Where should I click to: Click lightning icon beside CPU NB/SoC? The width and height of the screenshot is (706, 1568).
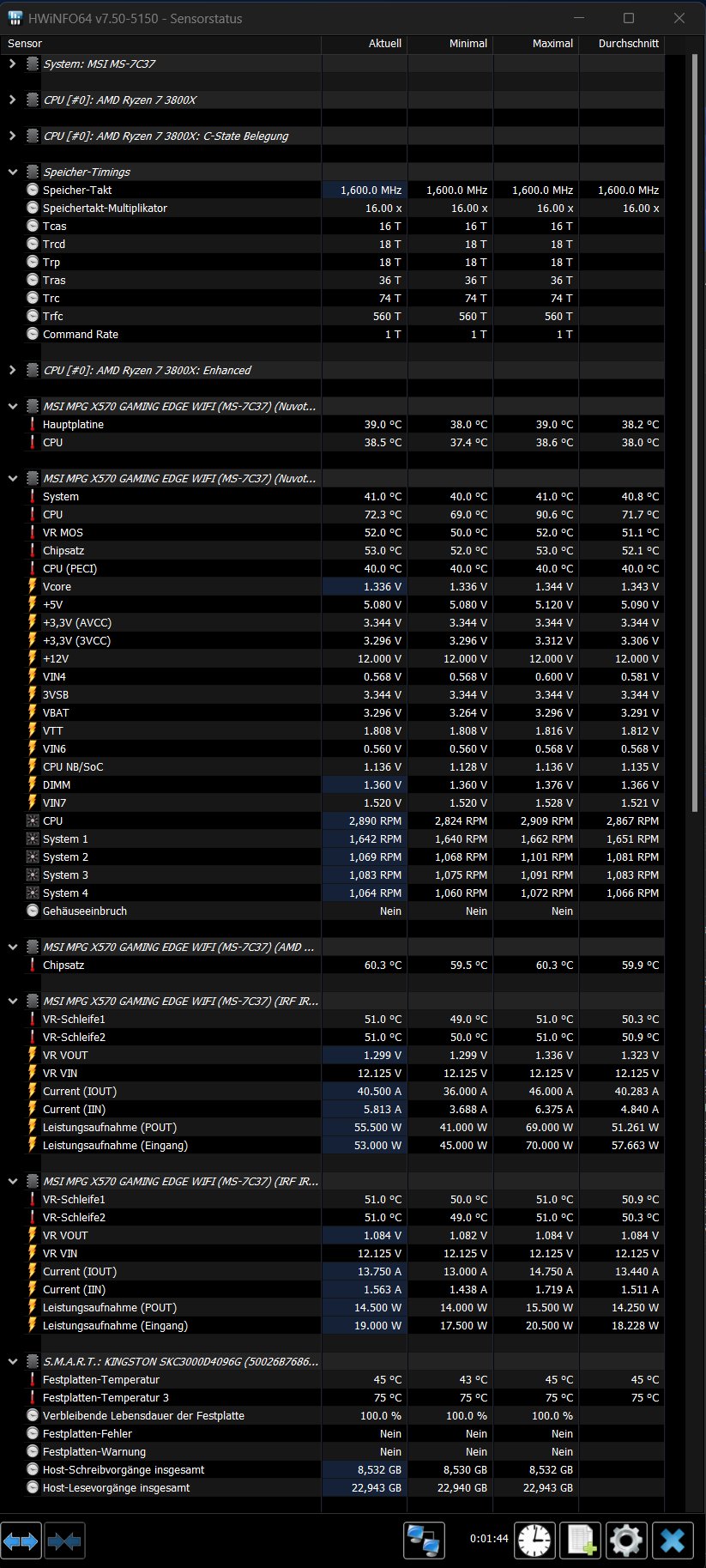(33, 766)
